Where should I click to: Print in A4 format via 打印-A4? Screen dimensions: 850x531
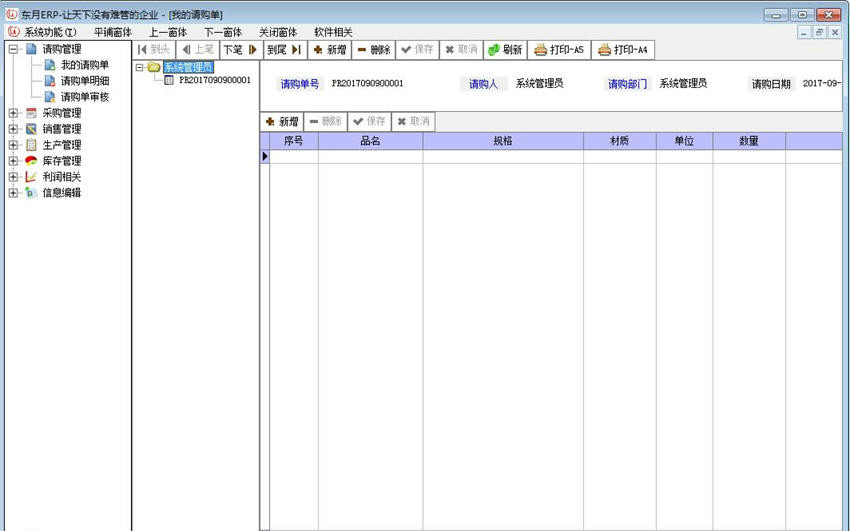623,50
